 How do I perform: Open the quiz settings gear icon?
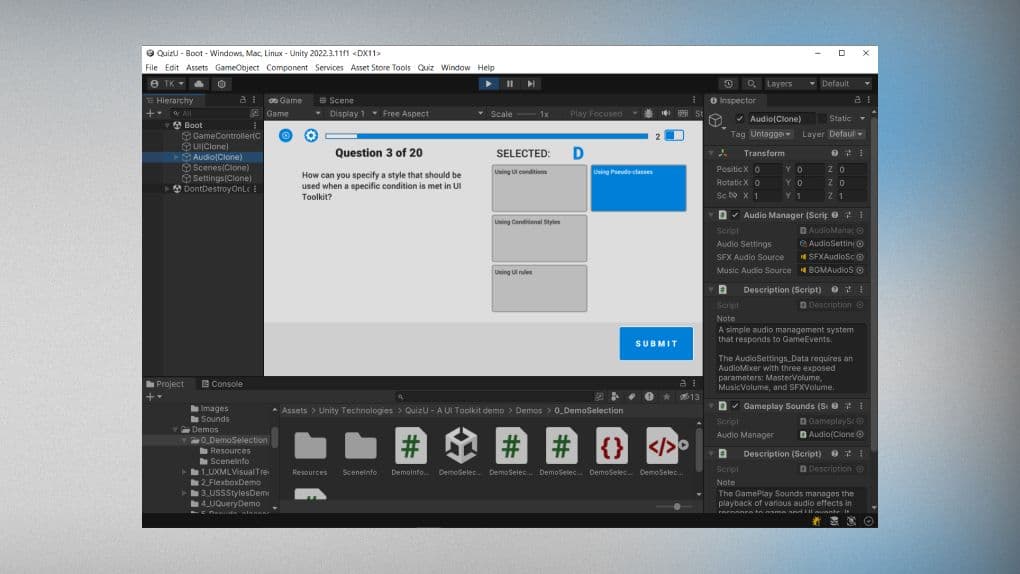(x=311, y=136)
